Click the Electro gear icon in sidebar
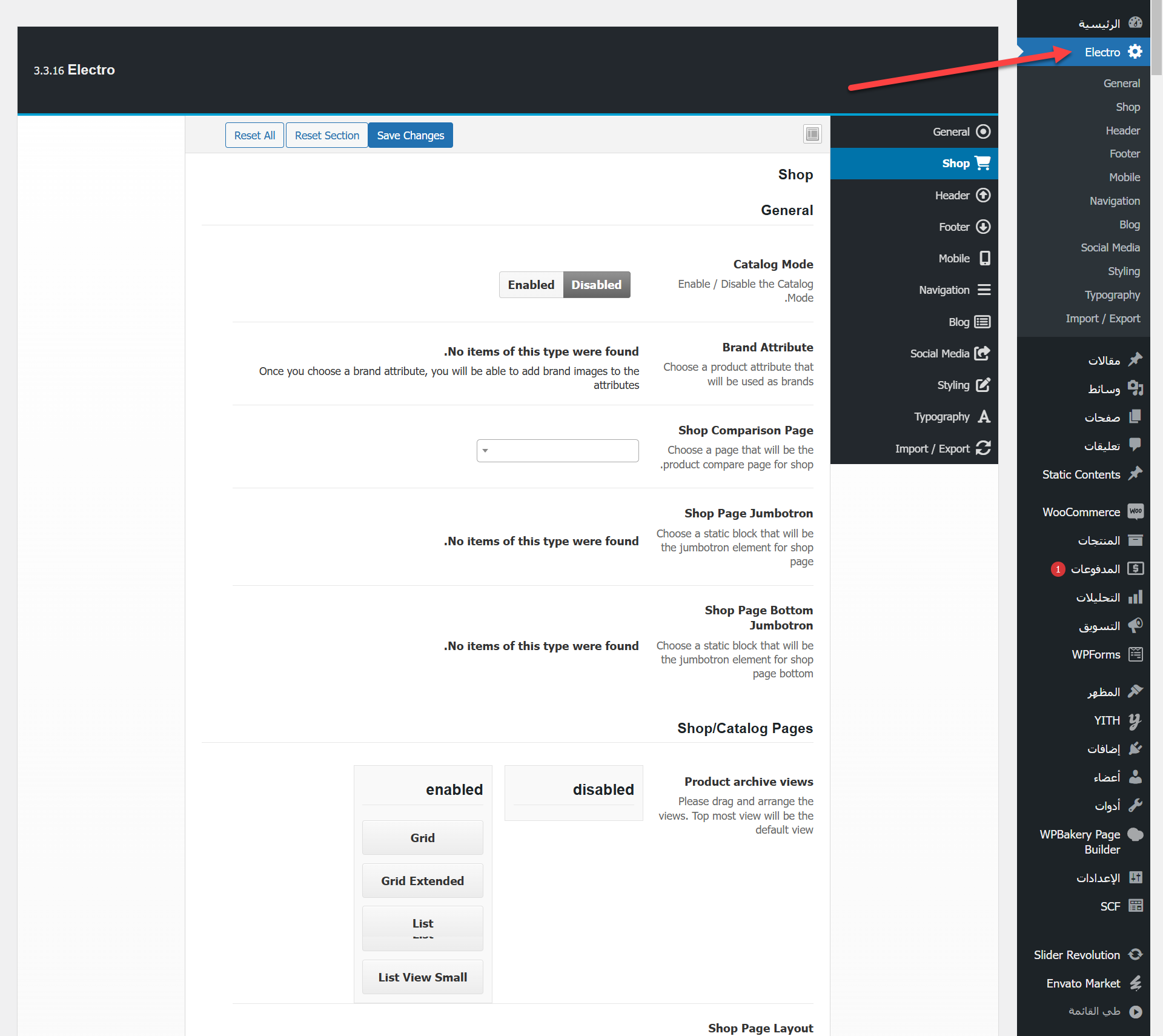Viewport: 1163px width, 1036px height. tap(1135, 52)
